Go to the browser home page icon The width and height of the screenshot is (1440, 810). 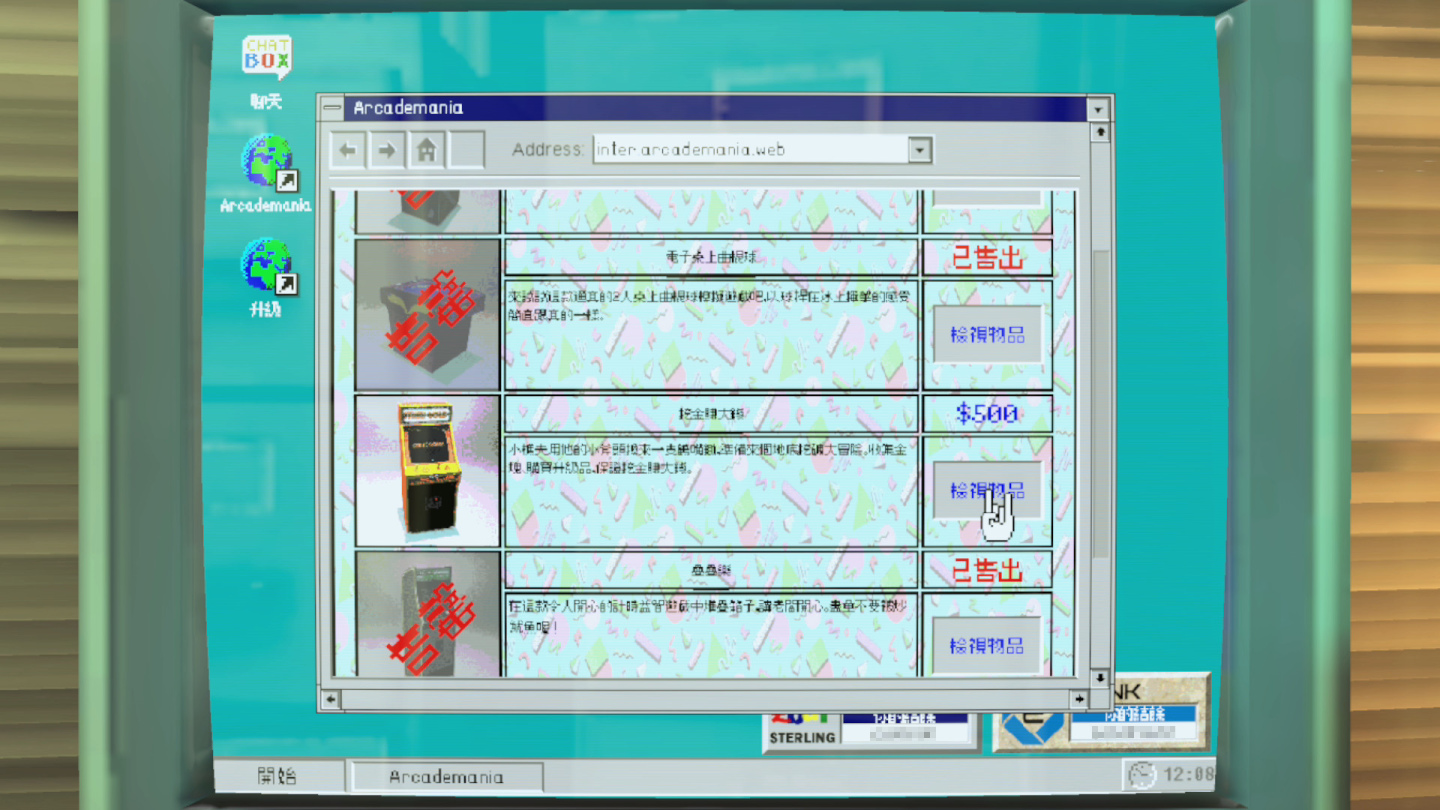pyautogui.click(x=427, y=151)
